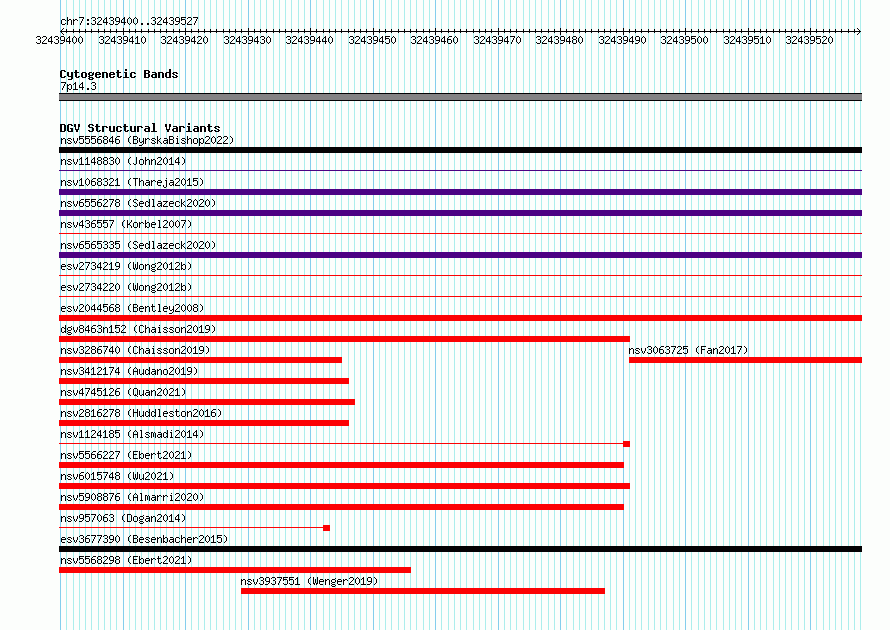Open nsv3937551 (Wenger2019) label
Screen dimensions: 890x630
point(309,581)
